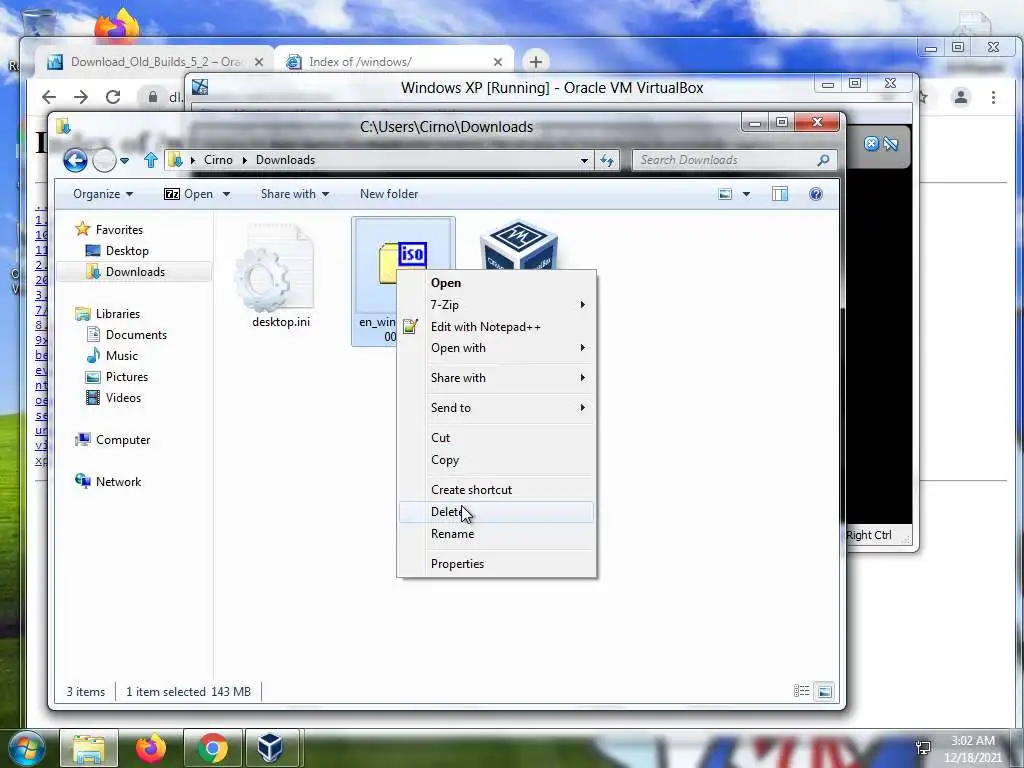The height and width of the screenshot is (768, 1024).
Task: Open Pictures library
Action: click(x=117, y=377)
